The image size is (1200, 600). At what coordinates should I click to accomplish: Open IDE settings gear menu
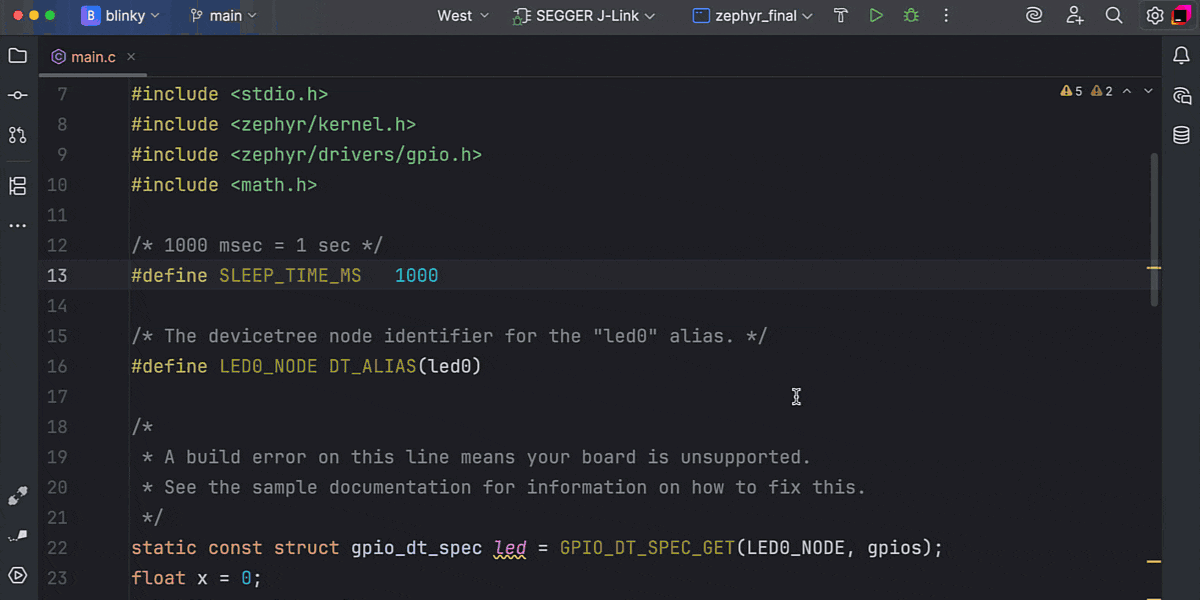pyautogui.click(x=1154, y=16)
